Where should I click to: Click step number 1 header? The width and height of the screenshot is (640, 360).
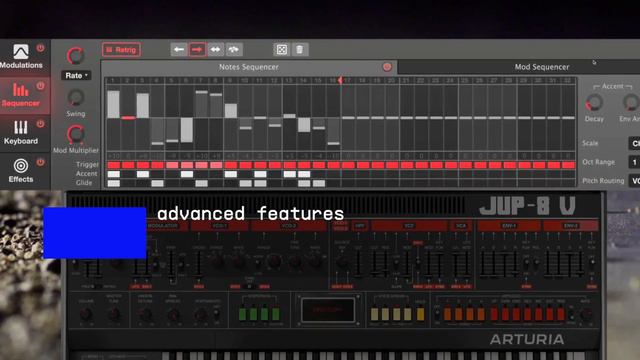pyautogui.click(x=113, y=80)
